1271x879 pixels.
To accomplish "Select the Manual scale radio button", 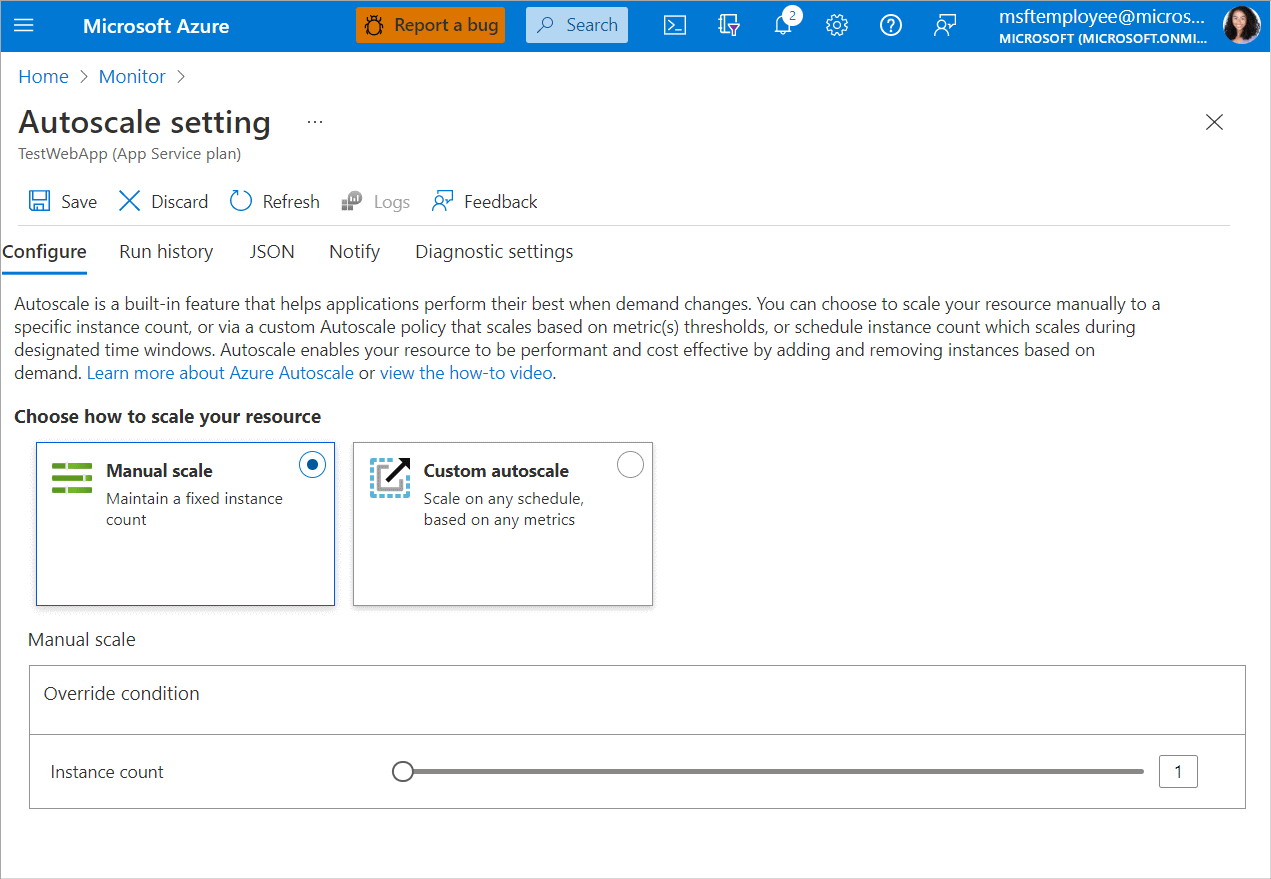I will [x=313, y=465].
